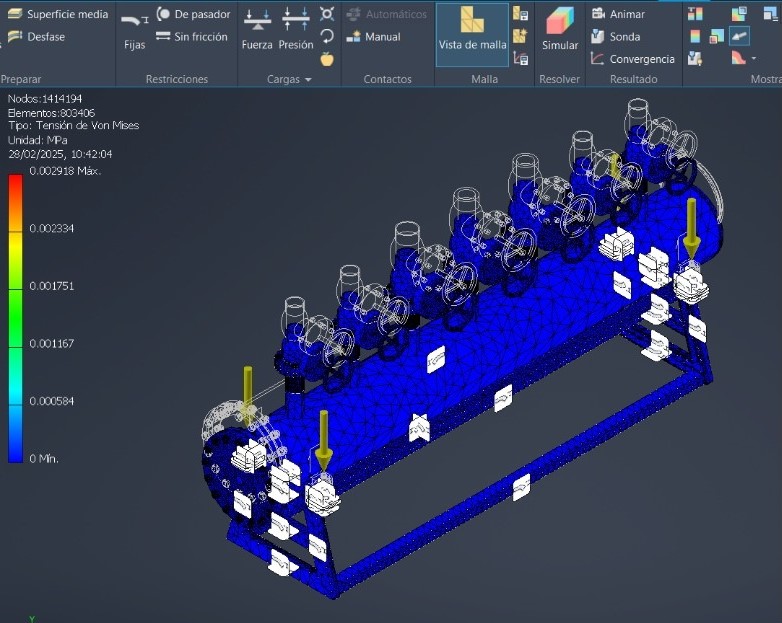Choose the De pasador pin constraint
782x623 pixels.
(193, 14)
